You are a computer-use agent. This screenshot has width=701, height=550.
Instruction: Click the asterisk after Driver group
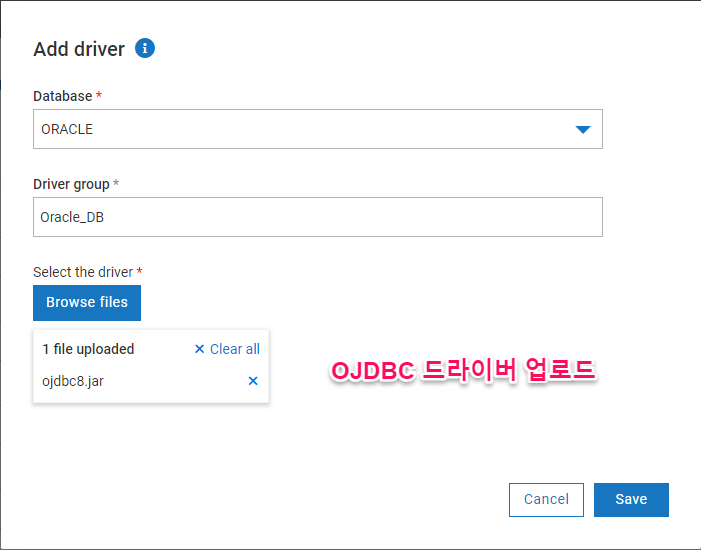click(116, 183)
